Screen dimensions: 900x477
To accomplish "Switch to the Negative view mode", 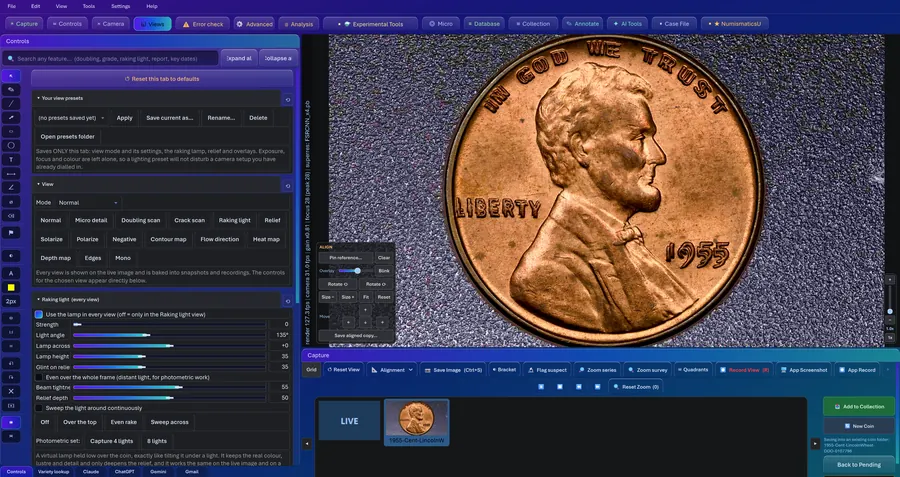I will (x=124, y=239).
